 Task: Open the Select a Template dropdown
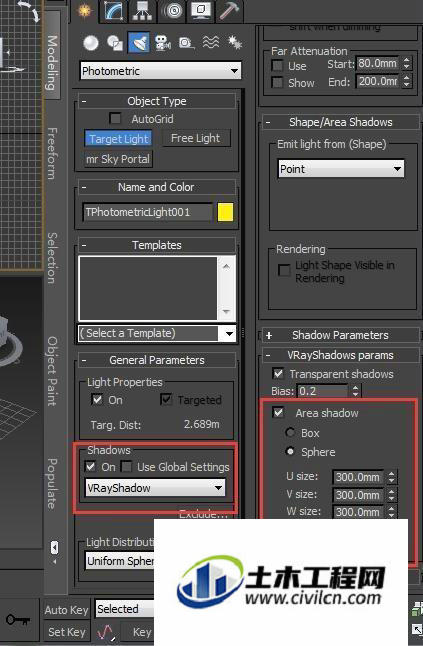coord(157,333)
